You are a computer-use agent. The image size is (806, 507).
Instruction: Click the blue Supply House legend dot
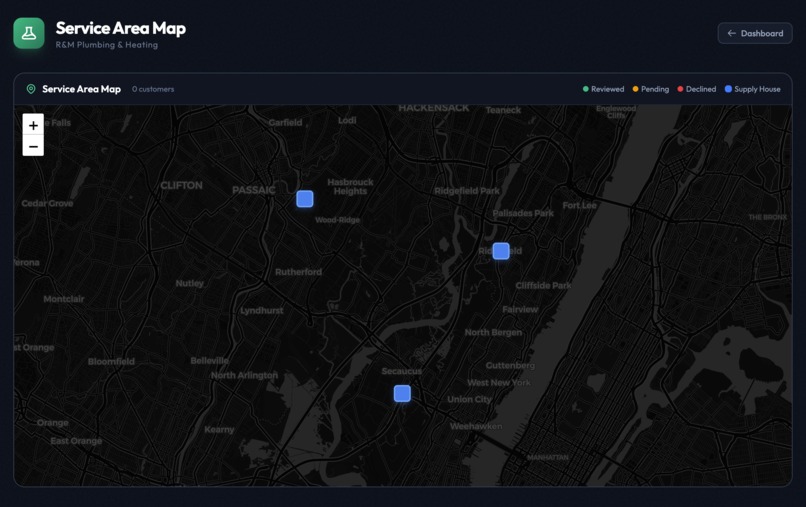(728, 89)
